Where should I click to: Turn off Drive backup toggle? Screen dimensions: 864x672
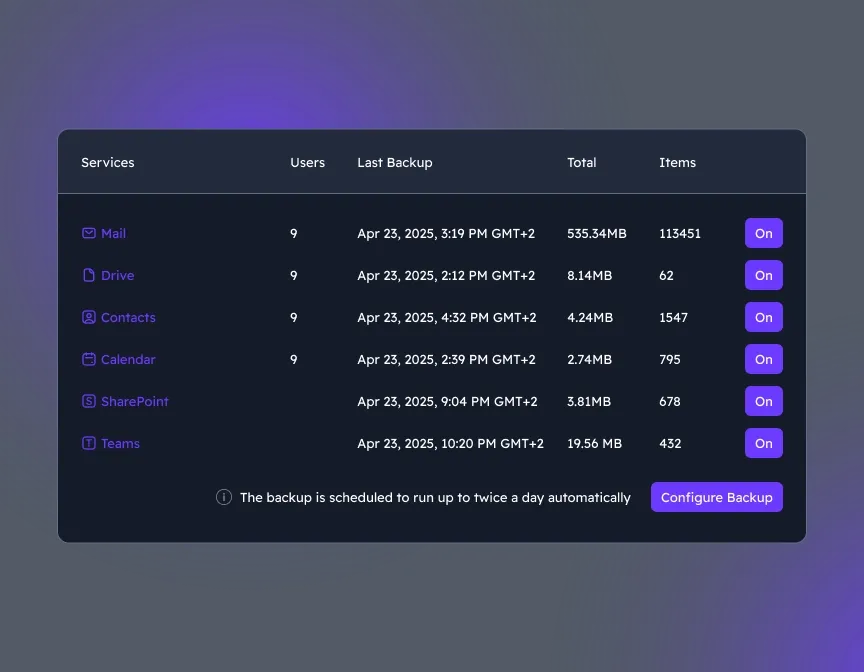763,275
